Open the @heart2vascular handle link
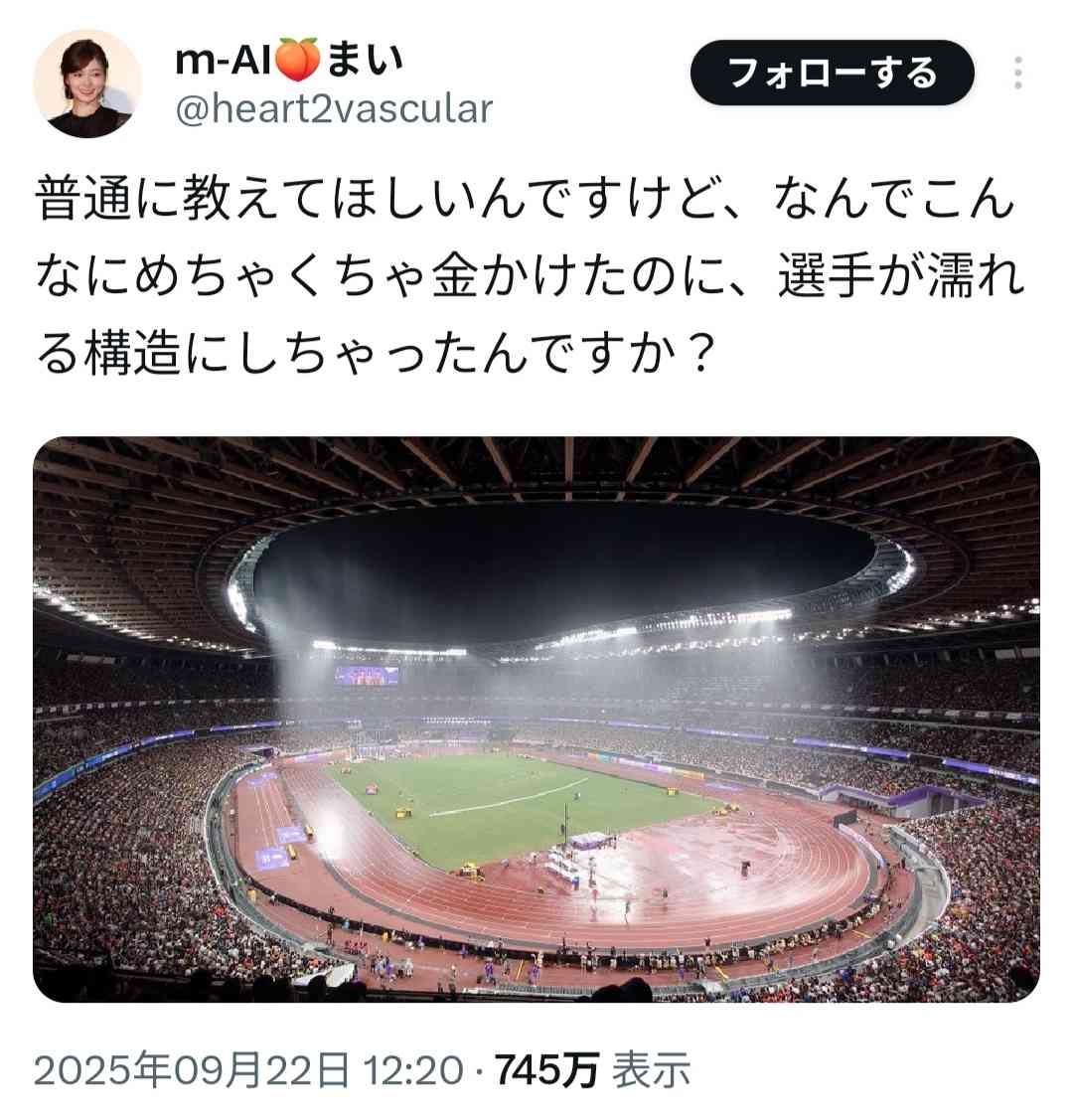This screenshot has width=1073, height=1120. point(334,109)
